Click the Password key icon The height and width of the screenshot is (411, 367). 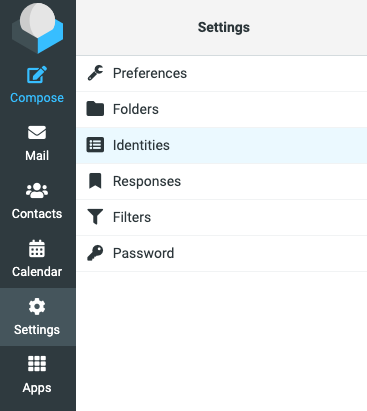(x=95, y=253)
